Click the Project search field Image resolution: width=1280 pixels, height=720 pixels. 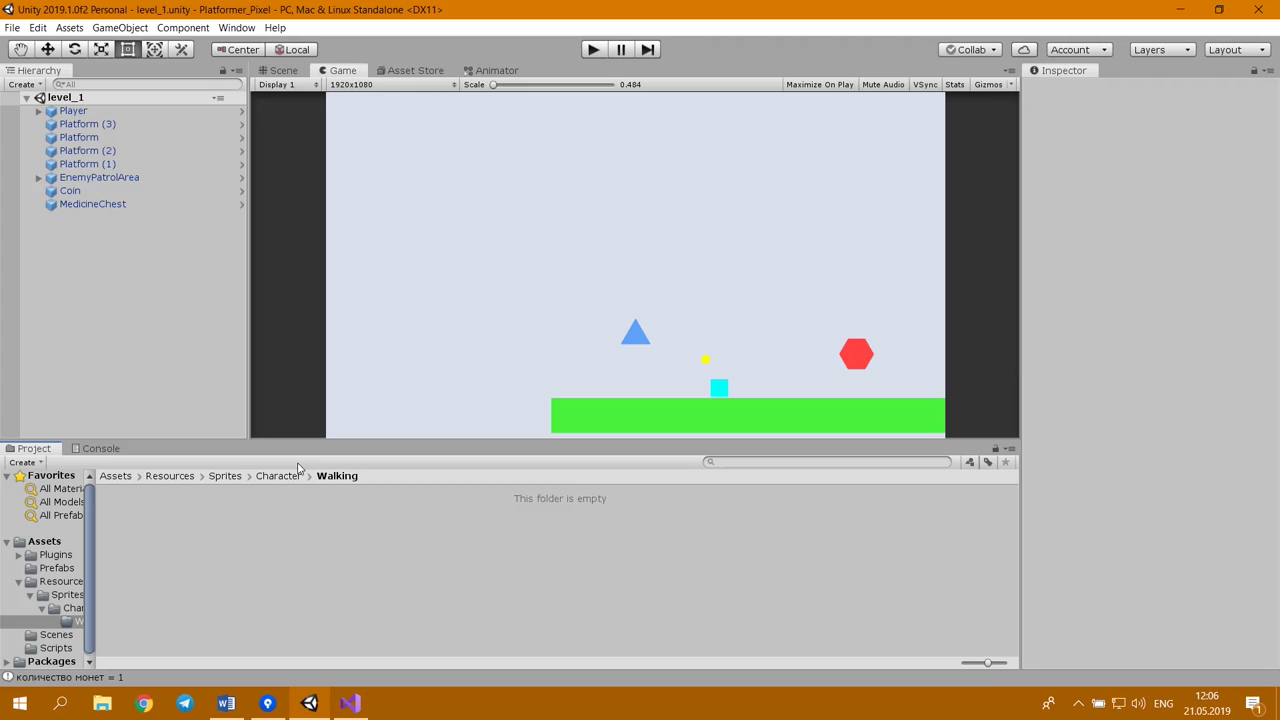click(828, 462)
